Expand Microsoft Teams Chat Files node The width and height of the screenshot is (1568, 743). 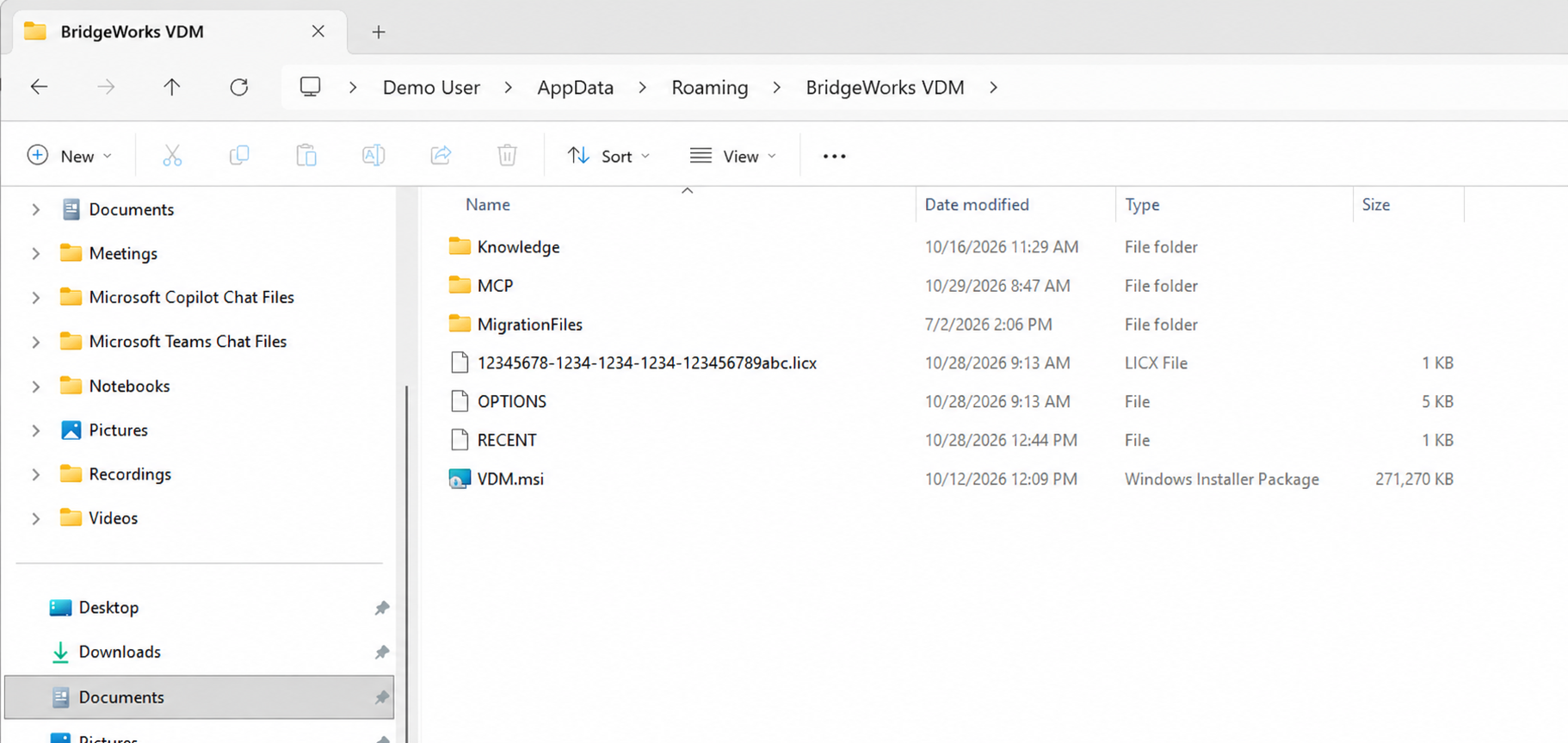point(36,342)
